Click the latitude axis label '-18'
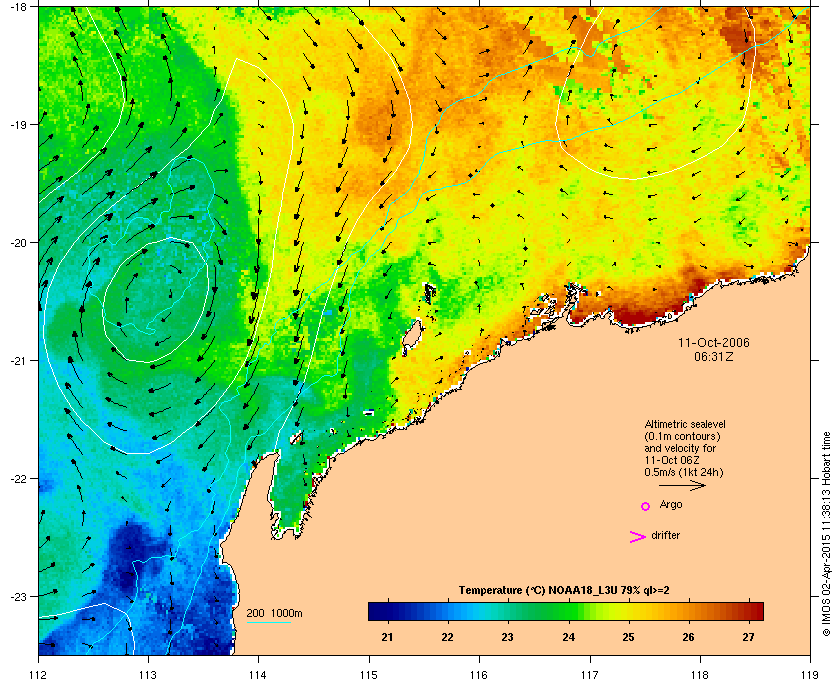Viewport: 840px width, 680px height. tap(18, 6)
